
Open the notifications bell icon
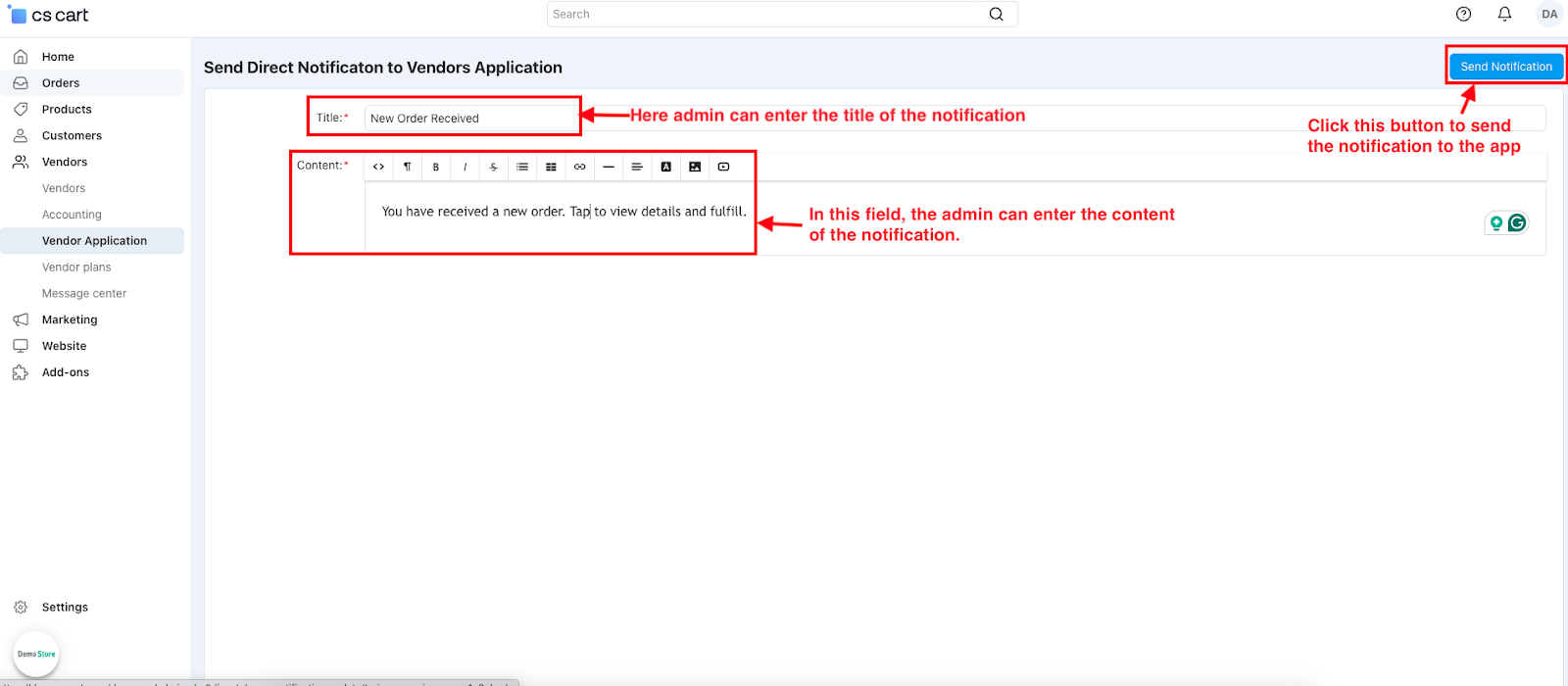coord(1504,14)
